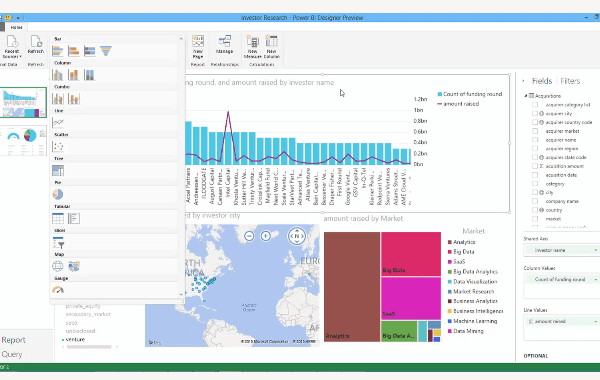
Task: Zoom in on the map visual
Action: 266,236
